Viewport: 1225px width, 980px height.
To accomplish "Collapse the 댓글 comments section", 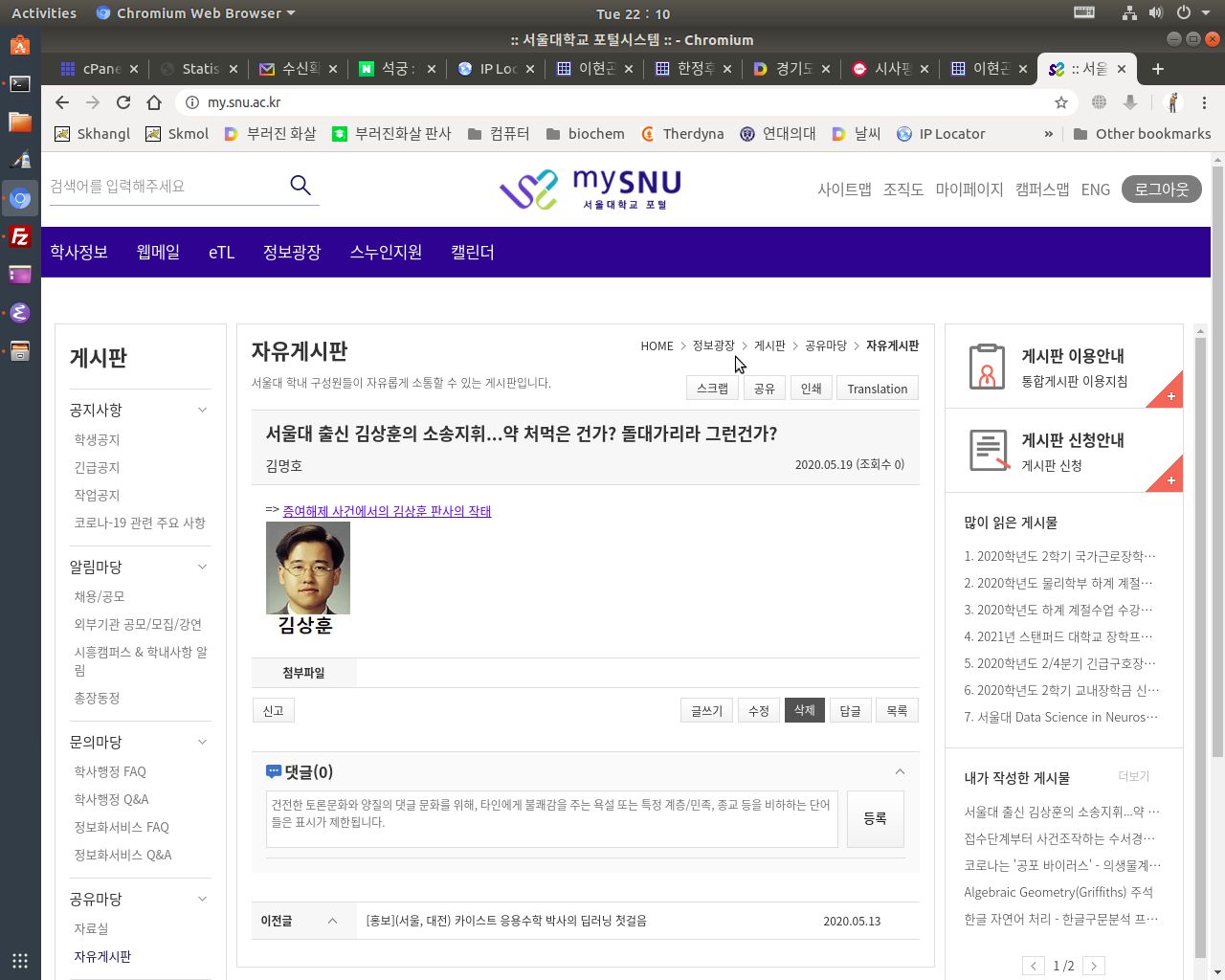I will coord(900,771).
